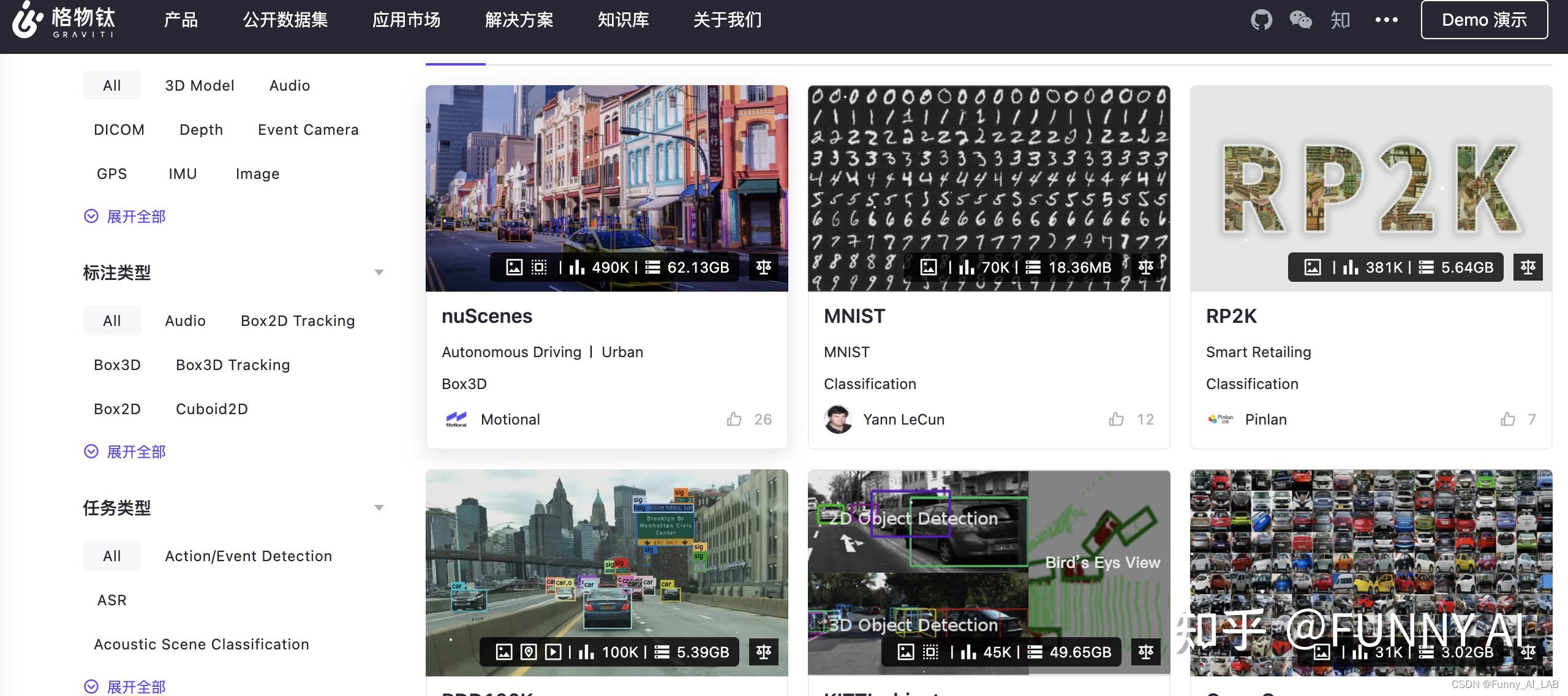The image size is (1568, 696).
Task: Click the license scale icon on nuScenes card
Action: (764, 267)
